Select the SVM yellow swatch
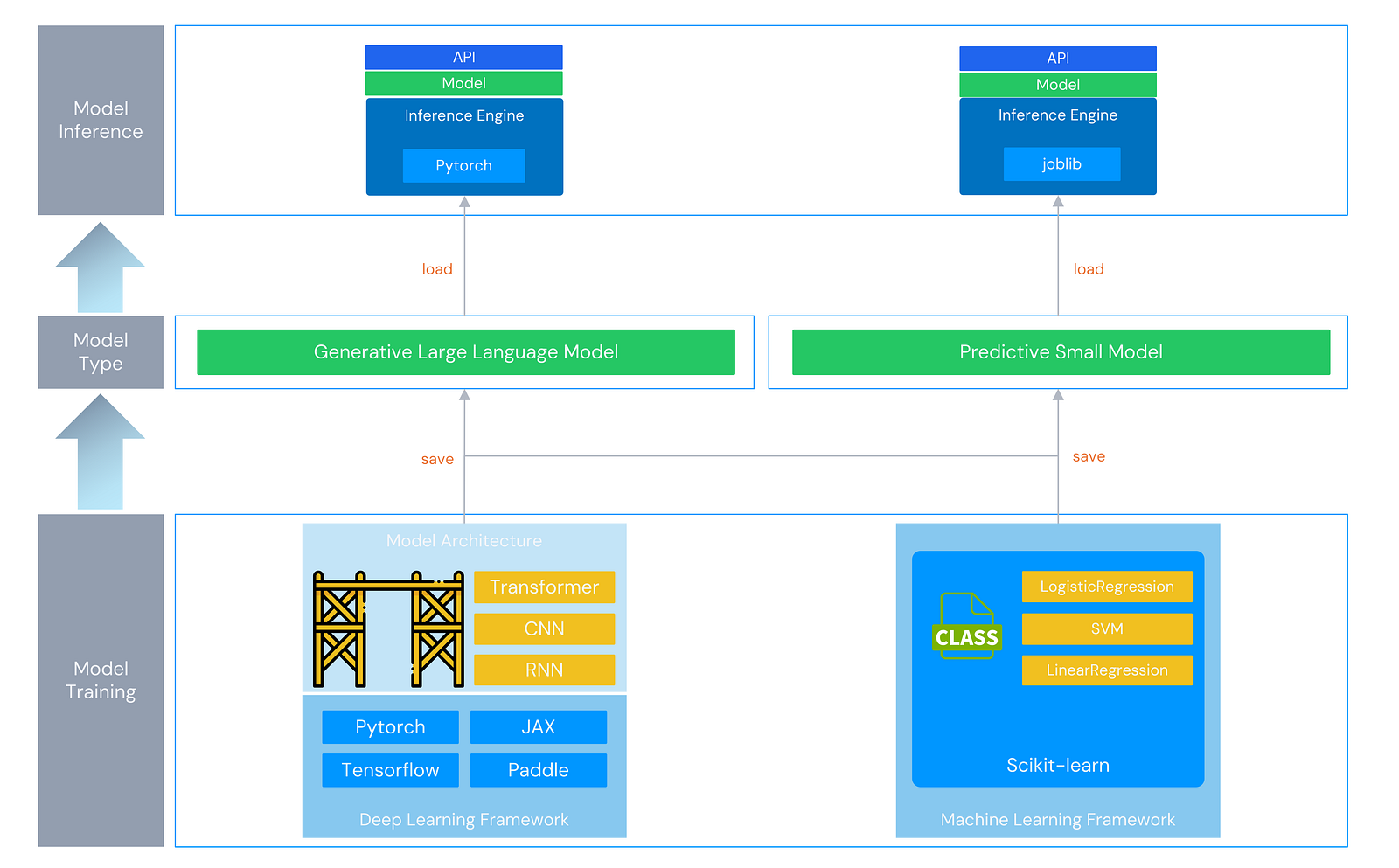The image size is (1399, 868). coord(1107,628)
